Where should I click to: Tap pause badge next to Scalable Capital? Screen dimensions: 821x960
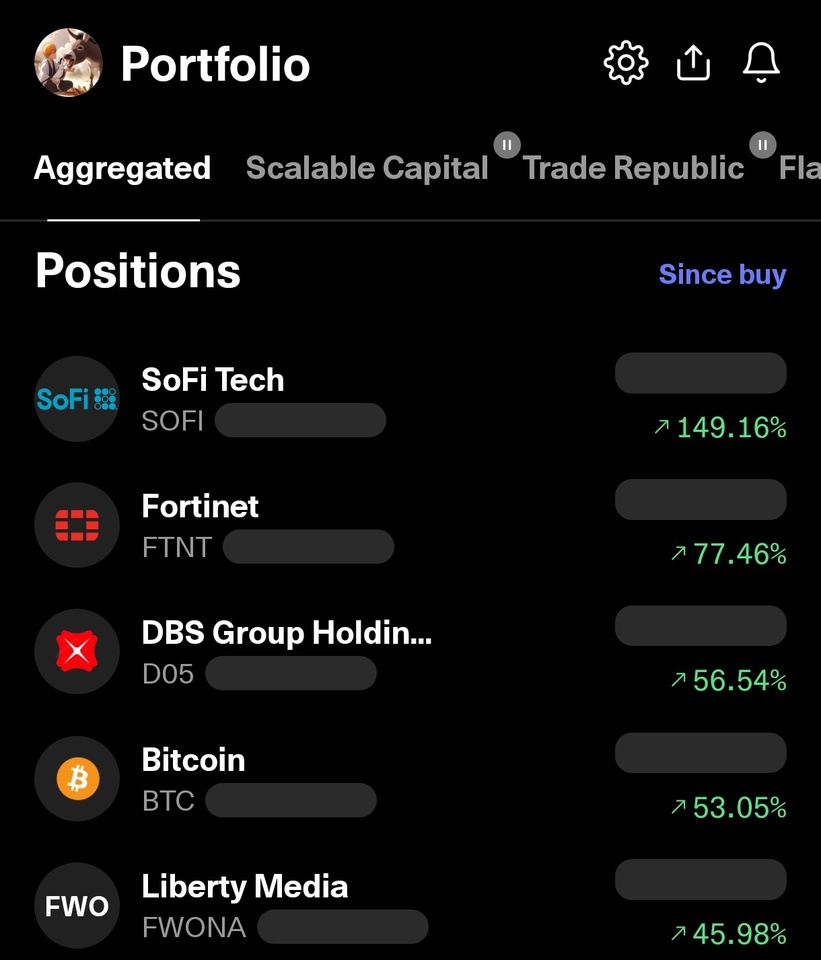tap(507, 146)
